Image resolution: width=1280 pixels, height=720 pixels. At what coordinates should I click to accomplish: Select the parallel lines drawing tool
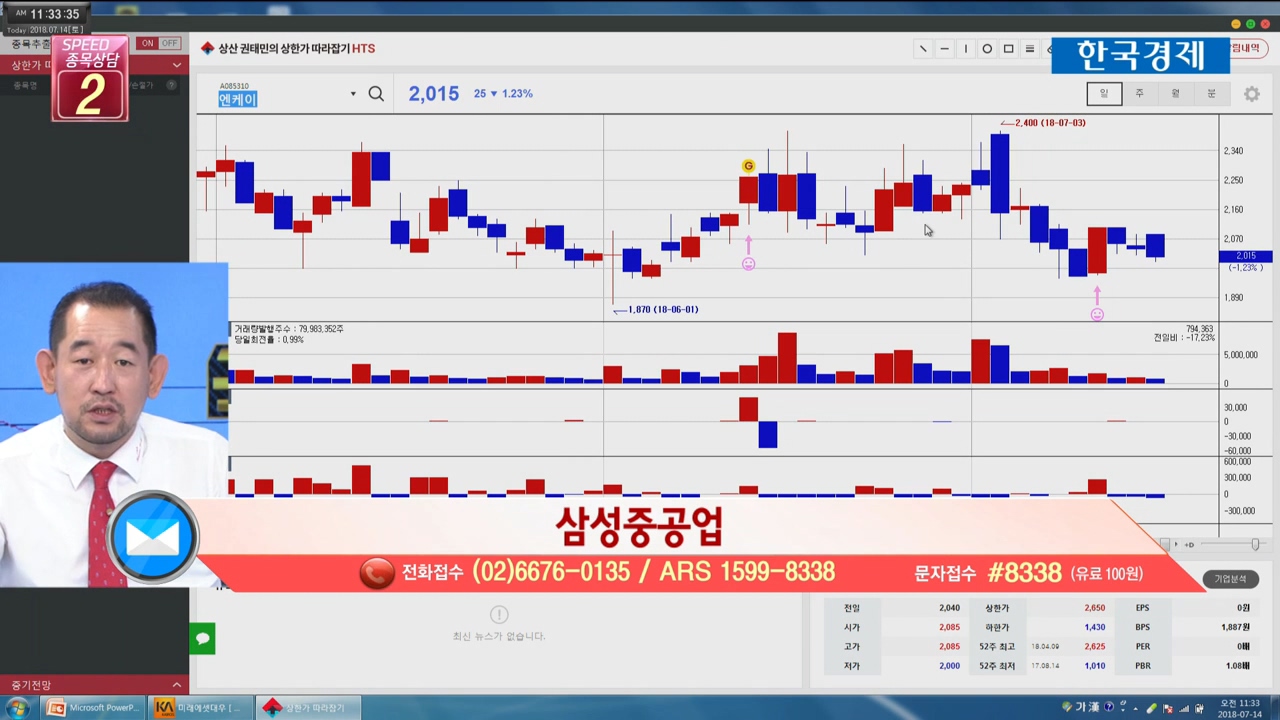pyautogui.click(x=1030, y=49)
